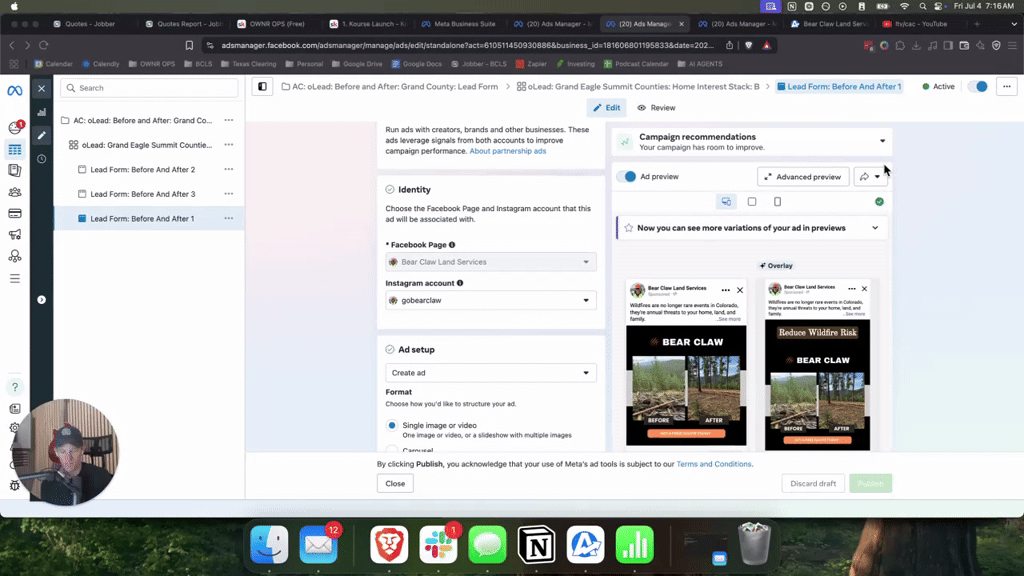This screenshot has height=576, width=1024.
Task: Open more options for oLead: Grand Eagle ad set row
Action: click(229, 145)
